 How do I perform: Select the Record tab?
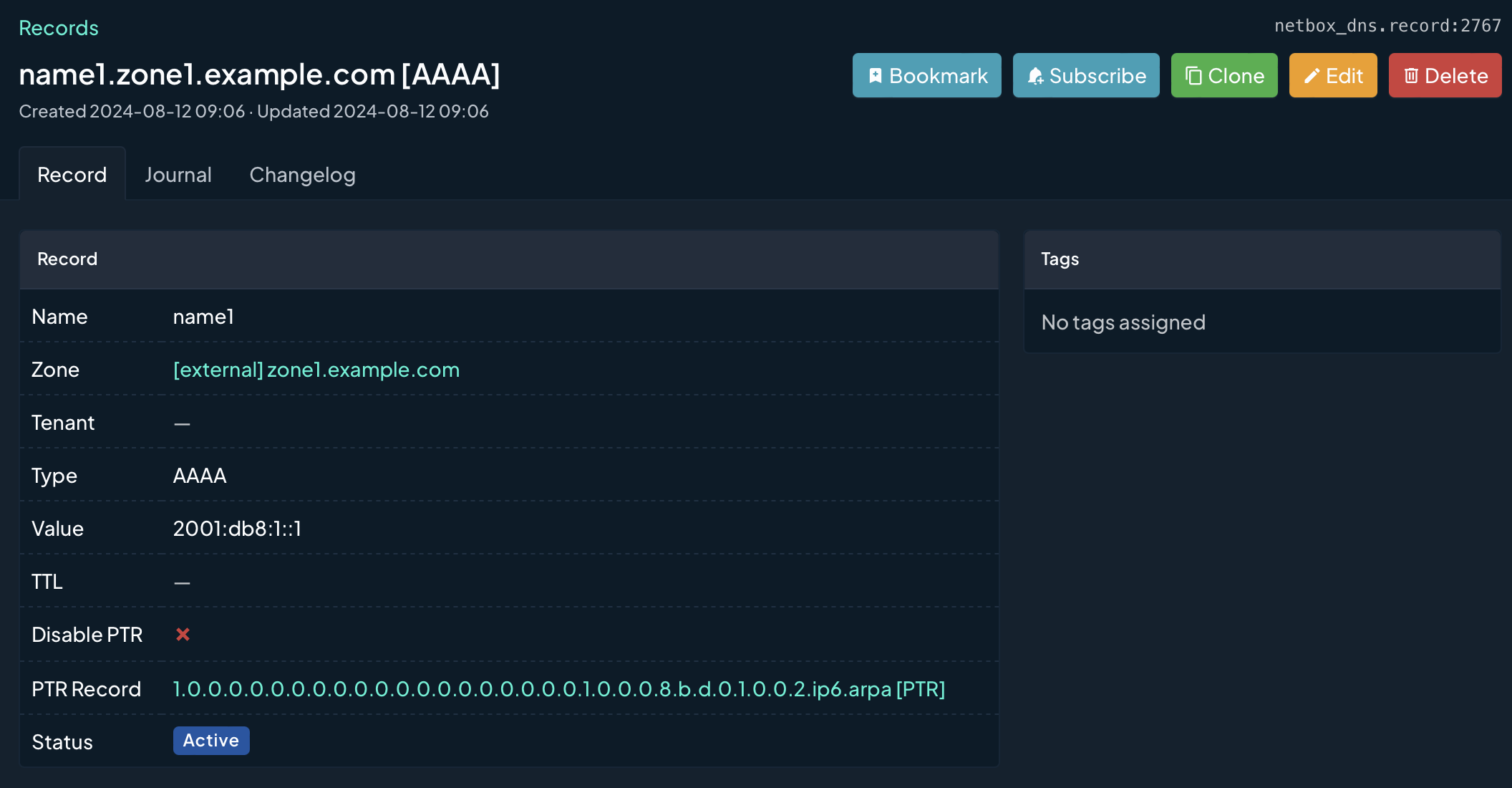72,175
